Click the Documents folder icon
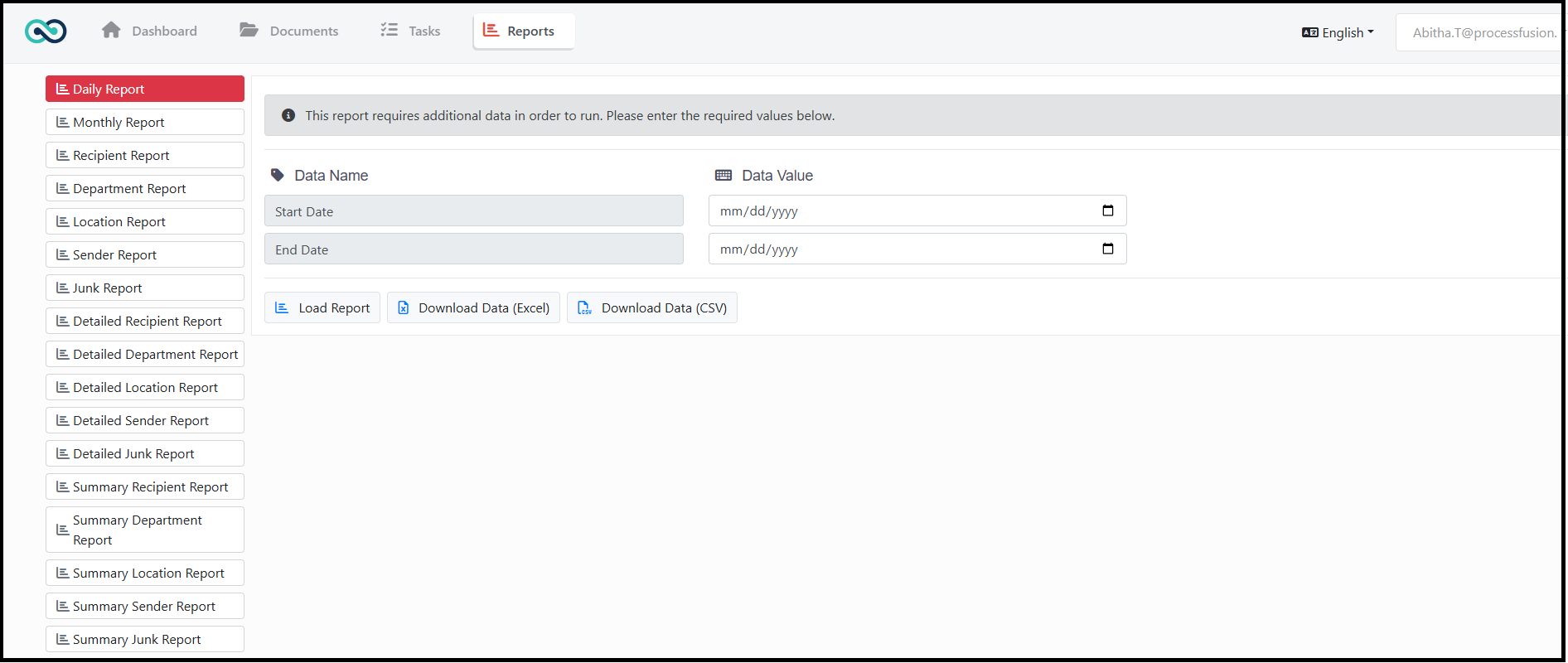Screen dimensions: 1568x663 (249, 31)
